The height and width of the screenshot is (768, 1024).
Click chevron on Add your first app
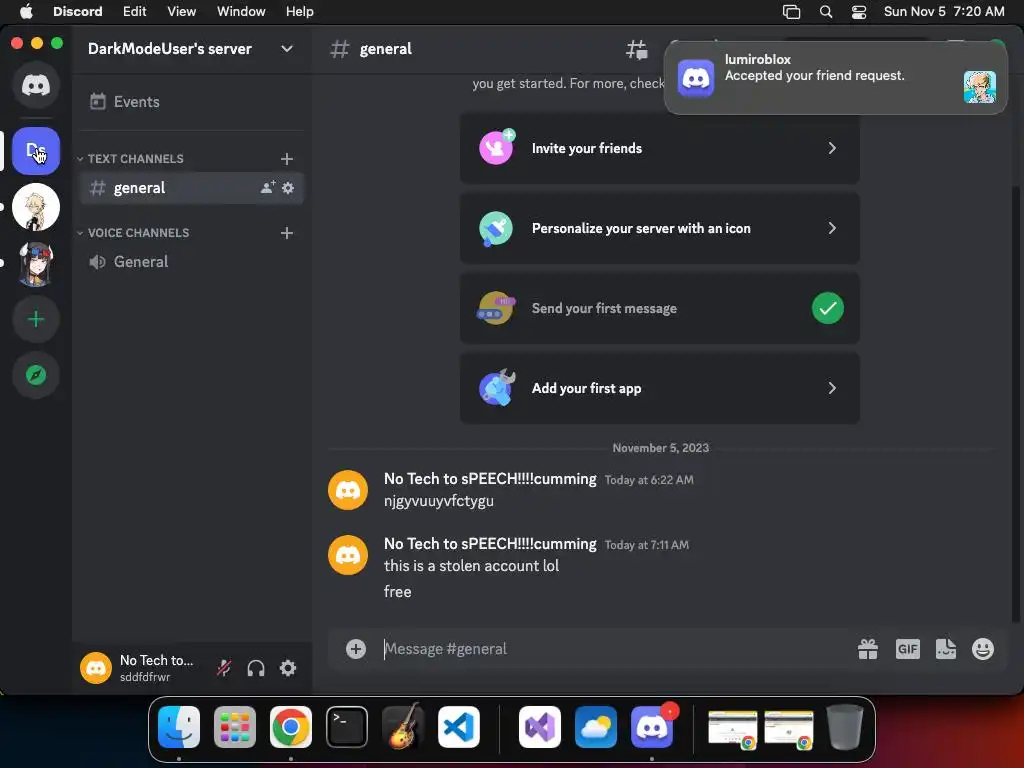(x=832, y=389)
